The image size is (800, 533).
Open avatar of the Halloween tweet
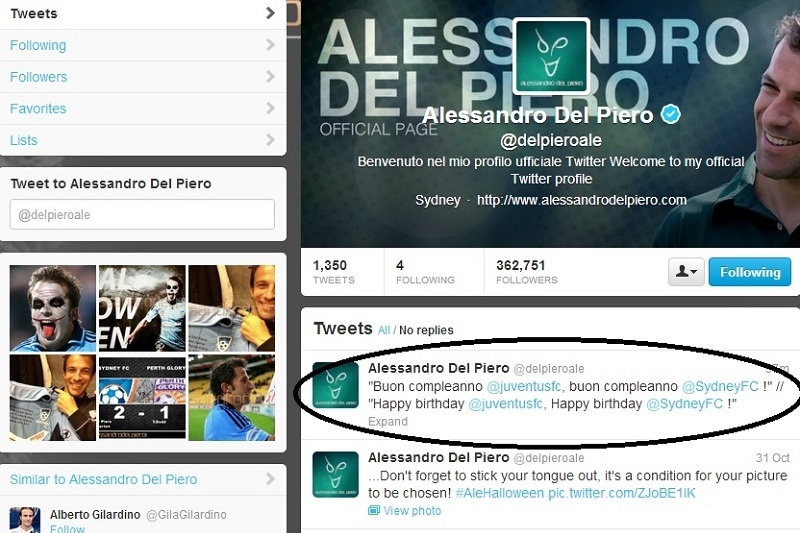pyautogui.click(x=335, y=474)
